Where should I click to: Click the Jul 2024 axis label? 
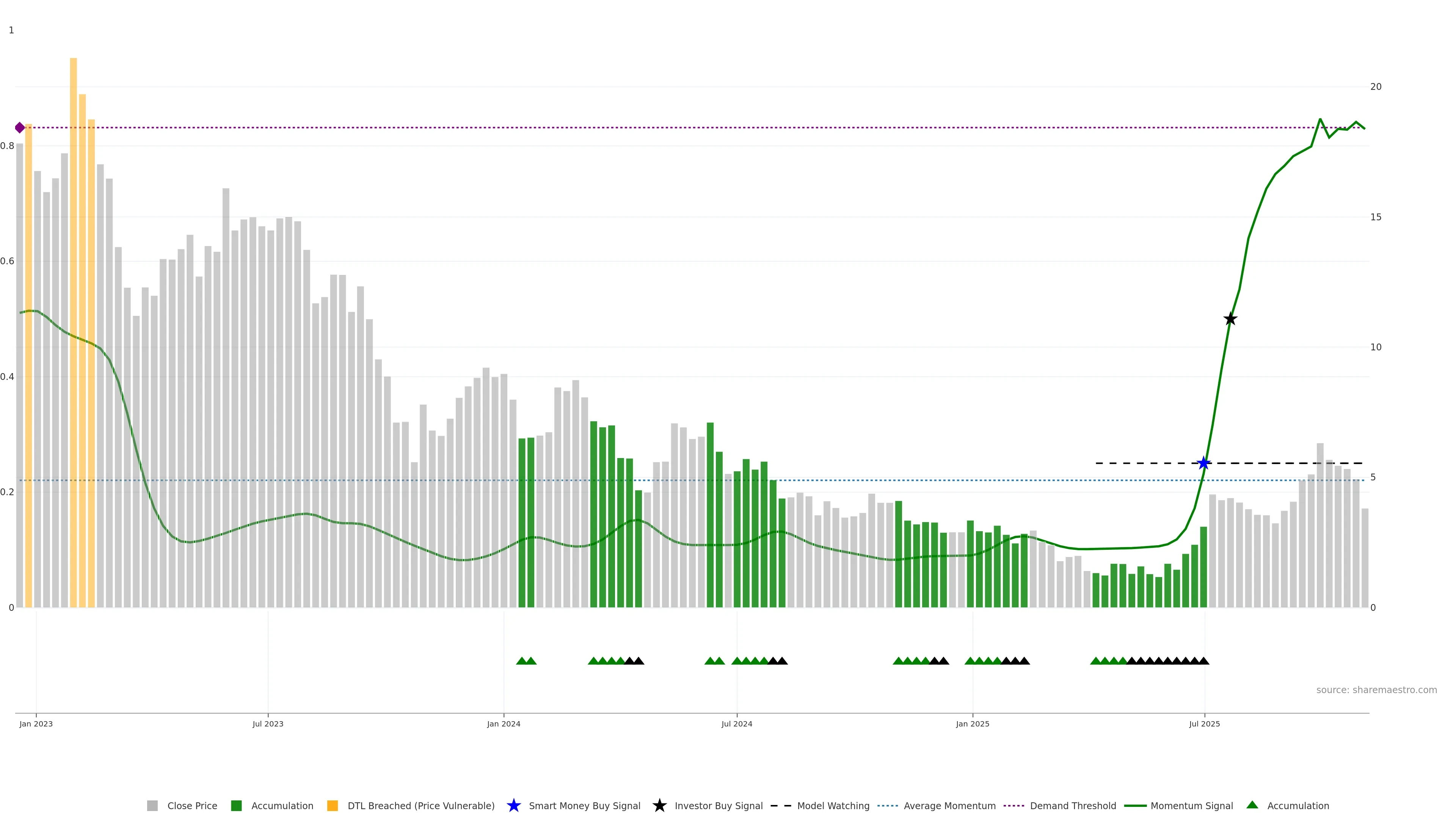pyautogui.click(x=736, y=723)
